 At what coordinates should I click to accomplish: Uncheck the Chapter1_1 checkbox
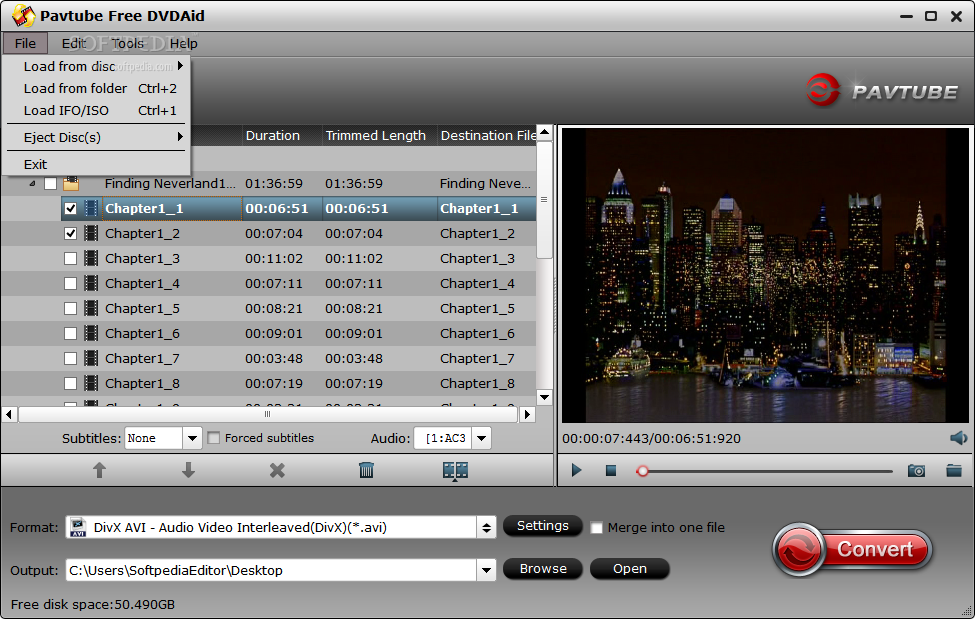pos(71,208)
